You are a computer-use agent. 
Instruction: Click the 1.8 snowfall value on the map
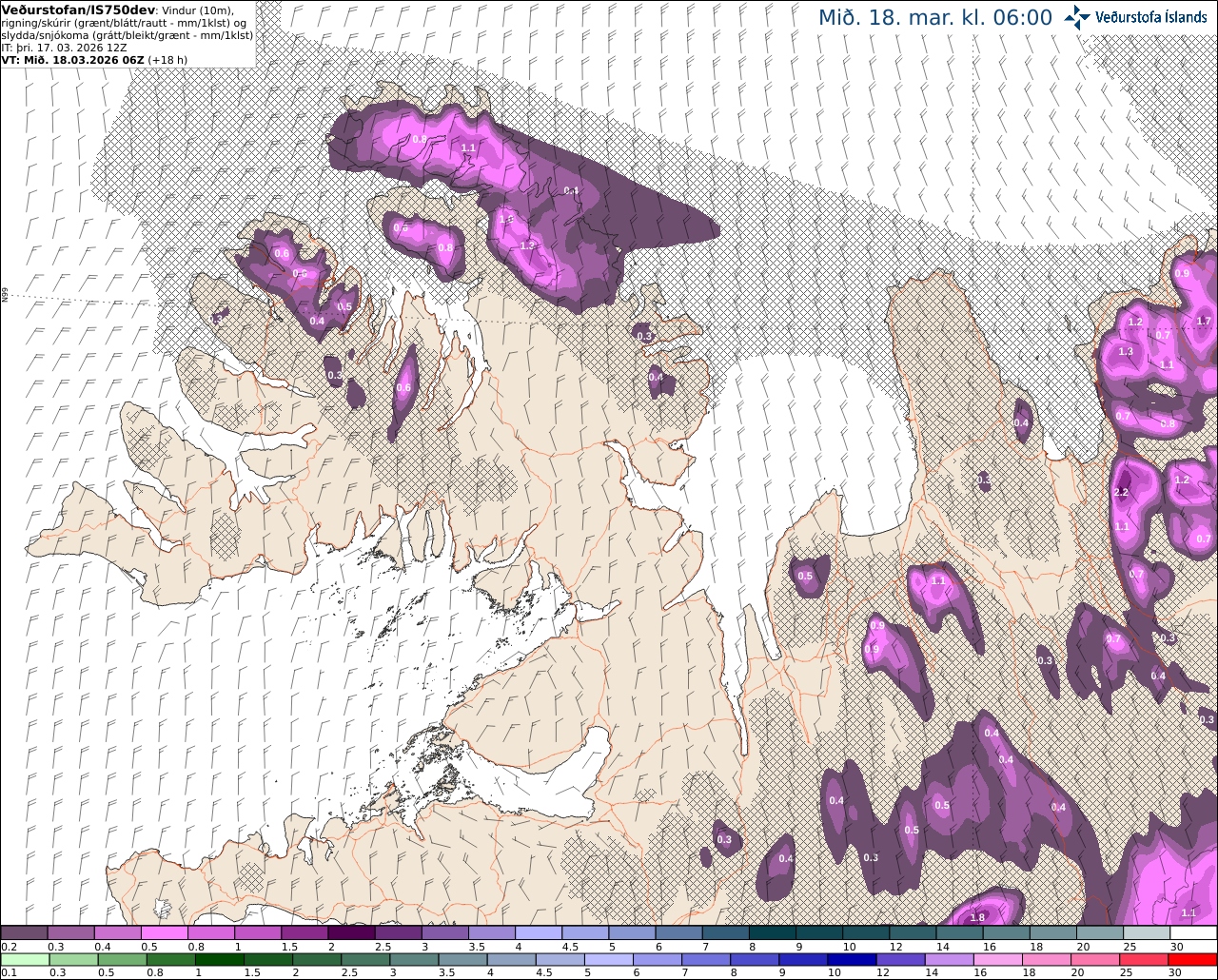coord(977,917)
